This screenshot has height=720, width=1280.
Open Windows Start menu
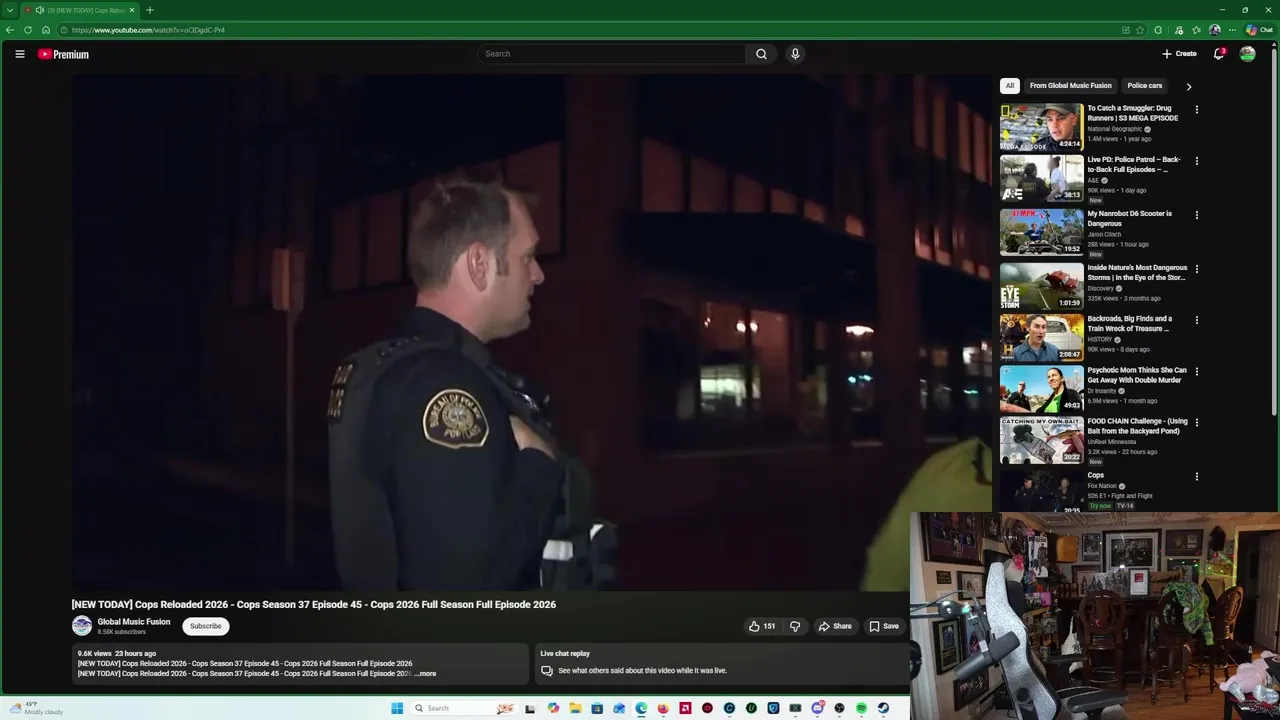(x=397, y=708)
